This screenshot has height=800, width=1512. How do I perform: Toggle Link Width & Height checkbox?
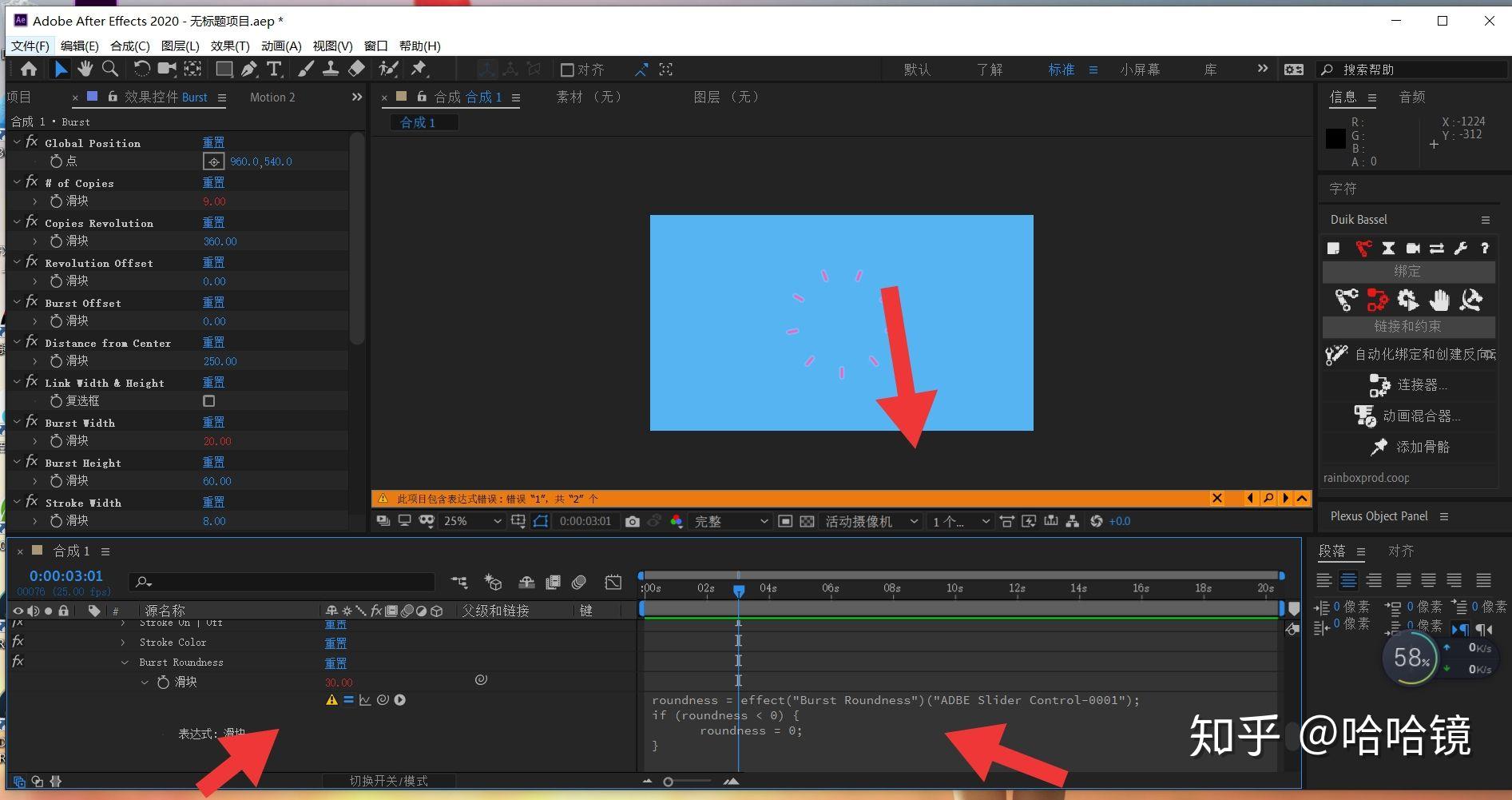[209, 401]
